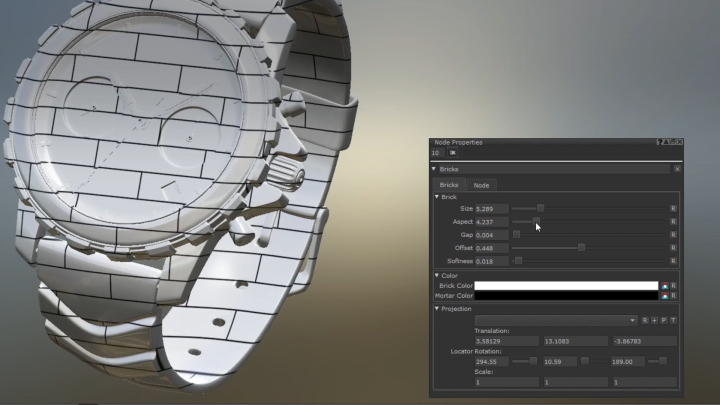Click the Softness value input field
Viewport: 720px width, 405px height.
492,261
